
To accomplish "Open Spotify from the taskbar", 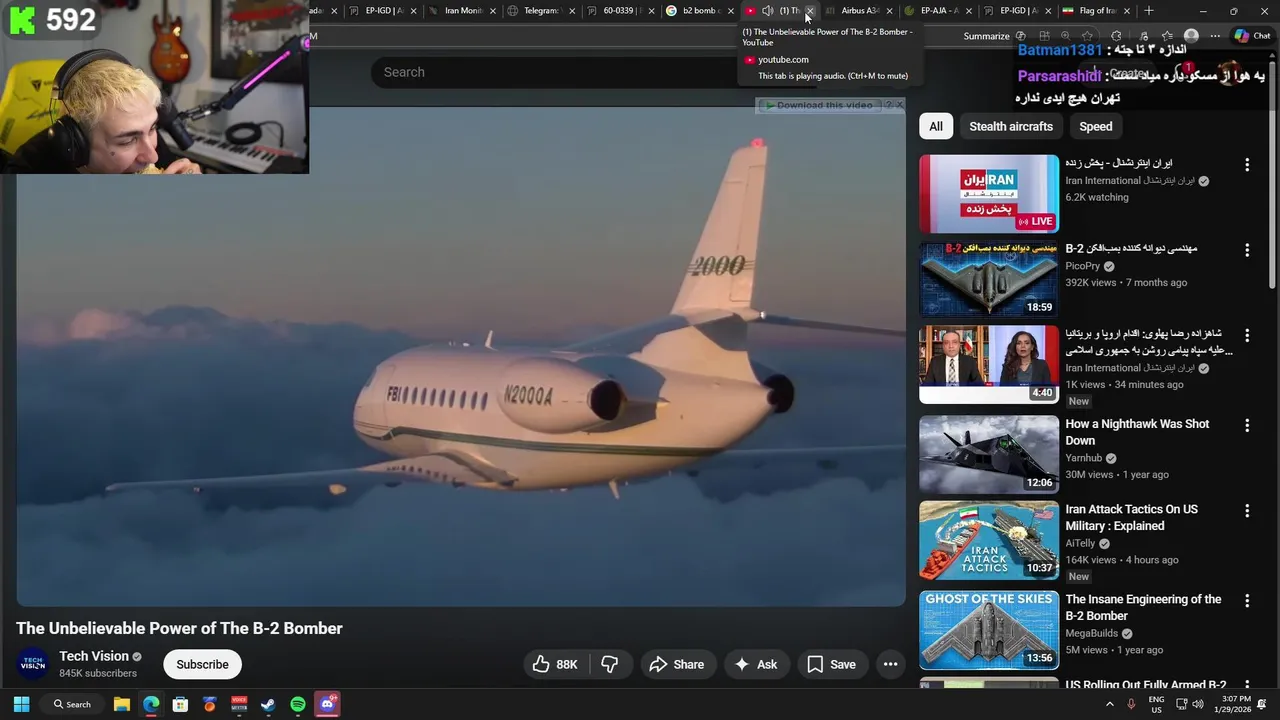I will point(298,704).
